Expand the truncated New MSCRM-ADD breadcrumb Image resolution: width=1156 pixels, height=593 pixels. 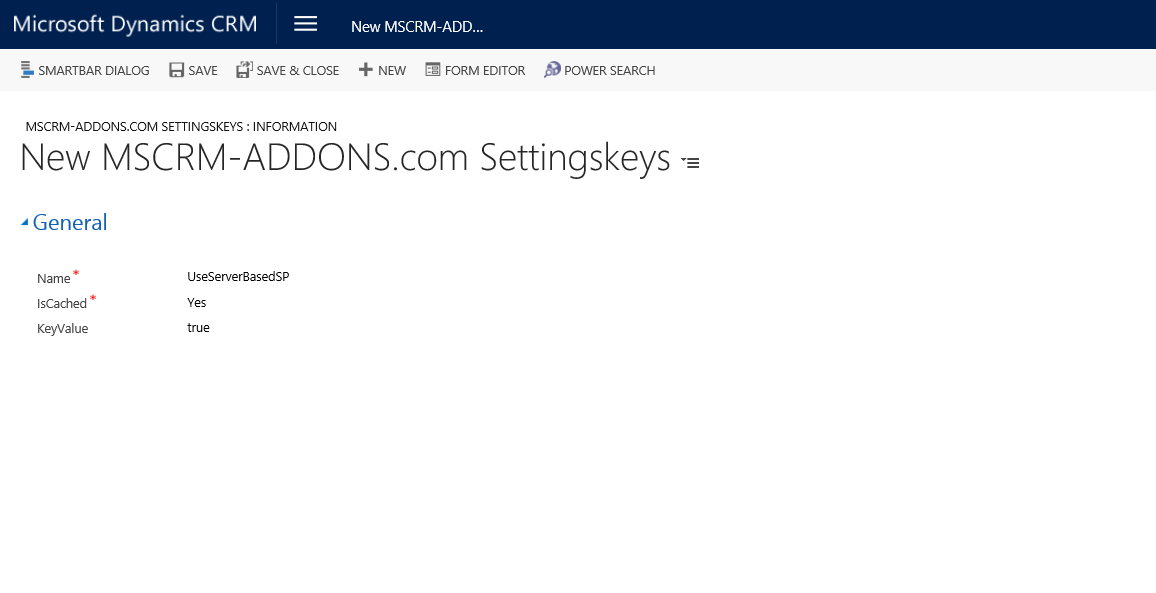[417, 27]
